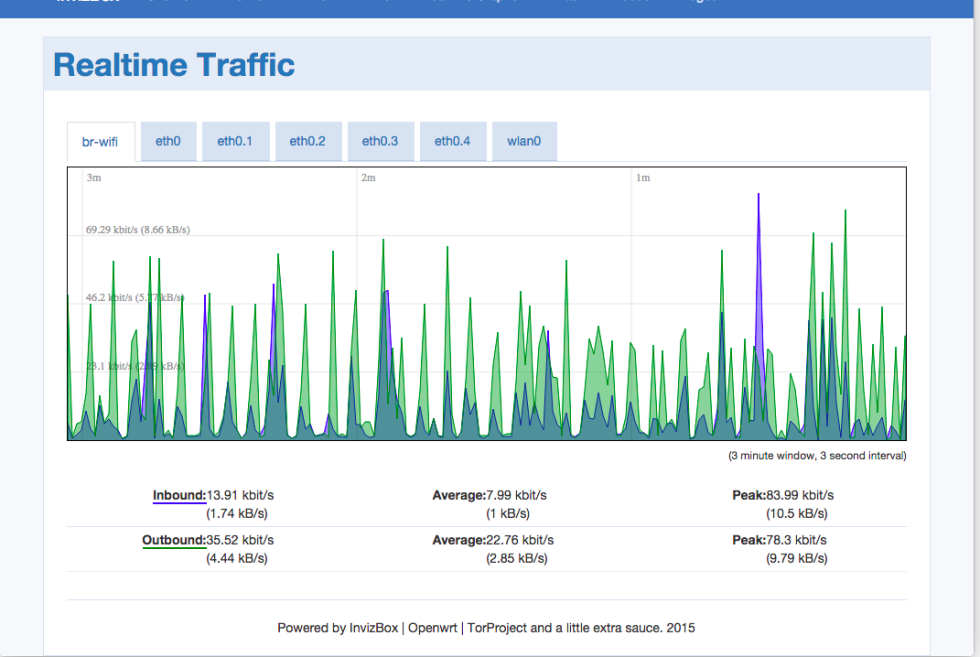Screen dimensions: 980x657
Task: Toggle the Inbound traffic legend
Action: 178,494
